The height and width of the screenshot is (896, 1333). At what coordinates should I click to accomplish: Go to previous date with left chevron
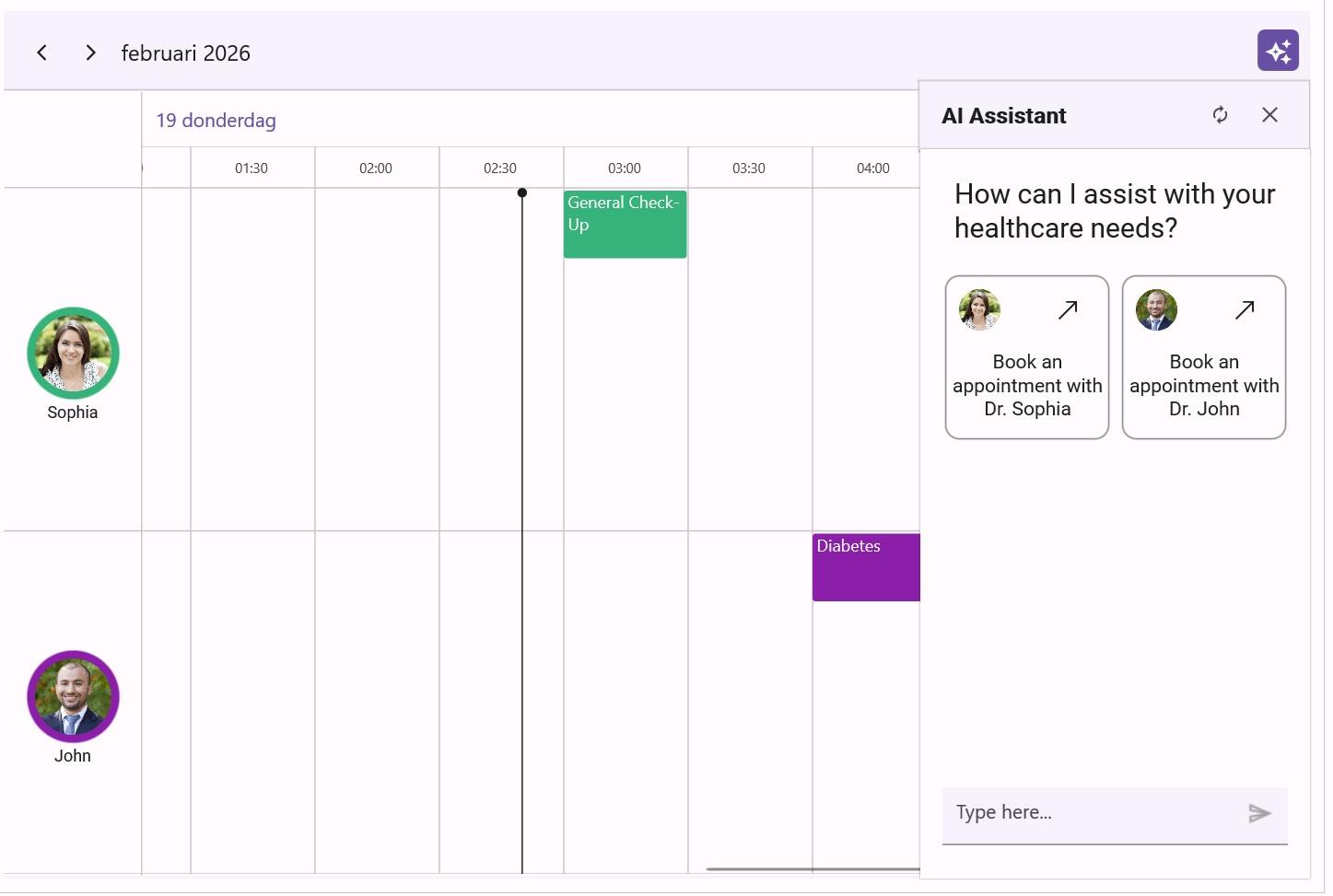pos(41,53)
